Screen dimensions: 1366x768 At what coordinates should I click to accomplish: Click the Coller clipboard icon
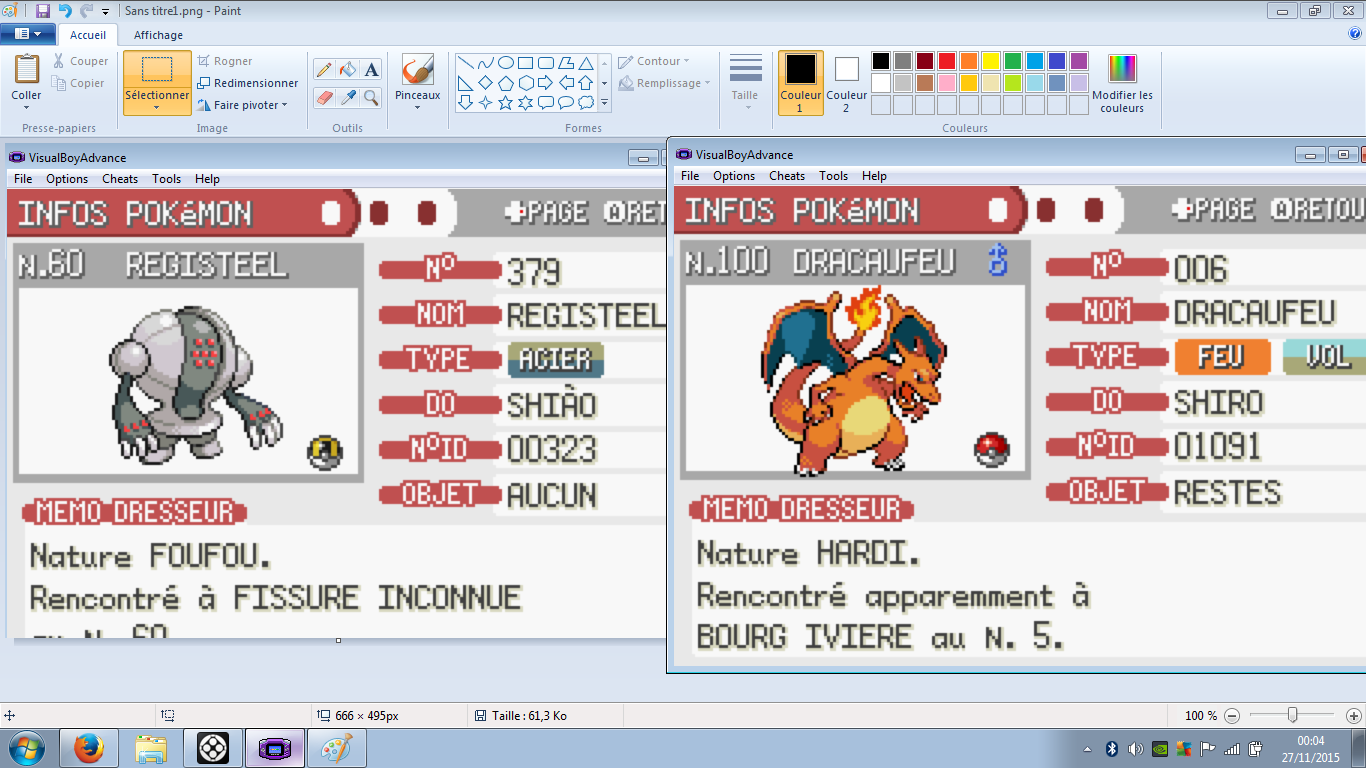point(27,69)
